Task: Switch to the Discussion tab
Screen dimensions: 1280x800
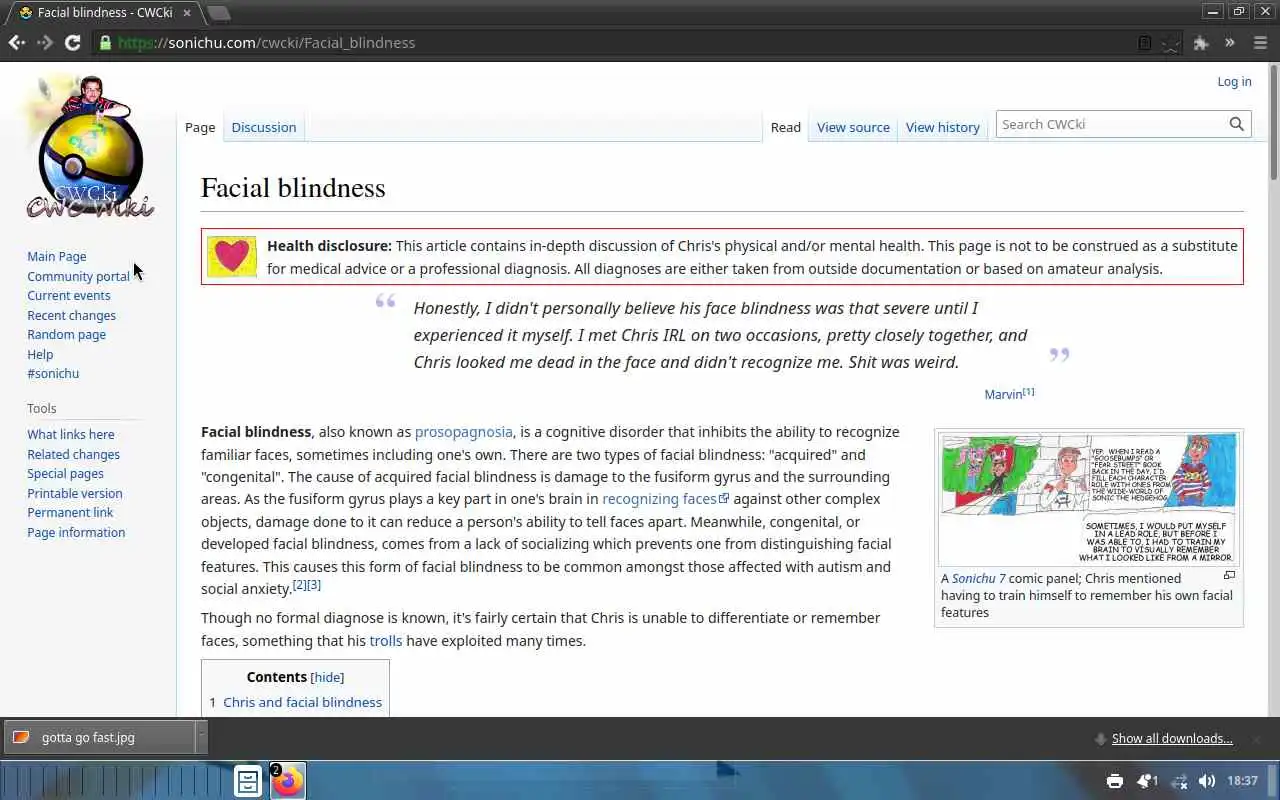Action: tap(264, 127)
